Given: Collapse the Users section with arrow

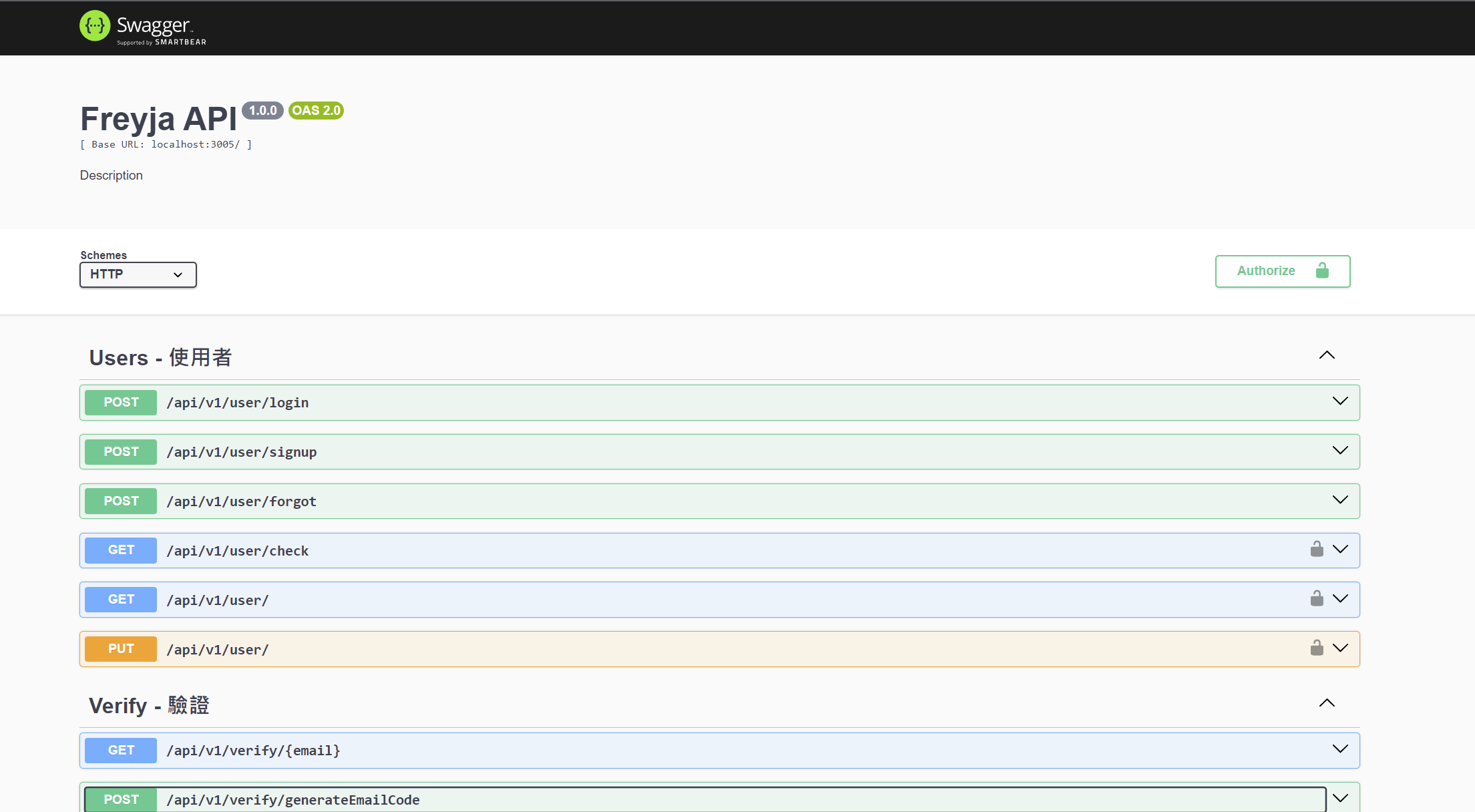Looking at the screenshot, I should click(x=1326, y=355).
